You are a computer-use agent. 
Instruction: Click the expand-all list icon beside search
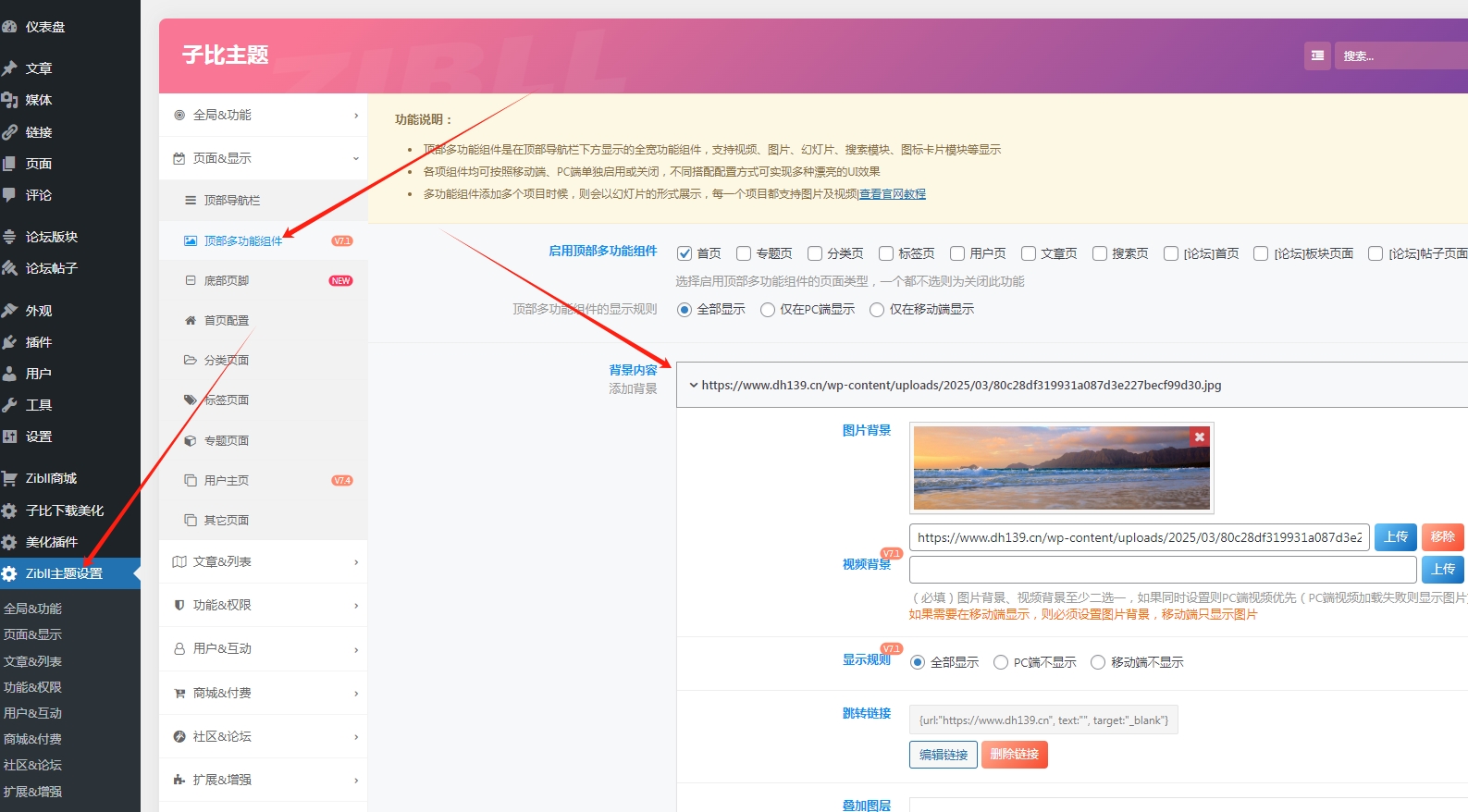coord(1317,55)
